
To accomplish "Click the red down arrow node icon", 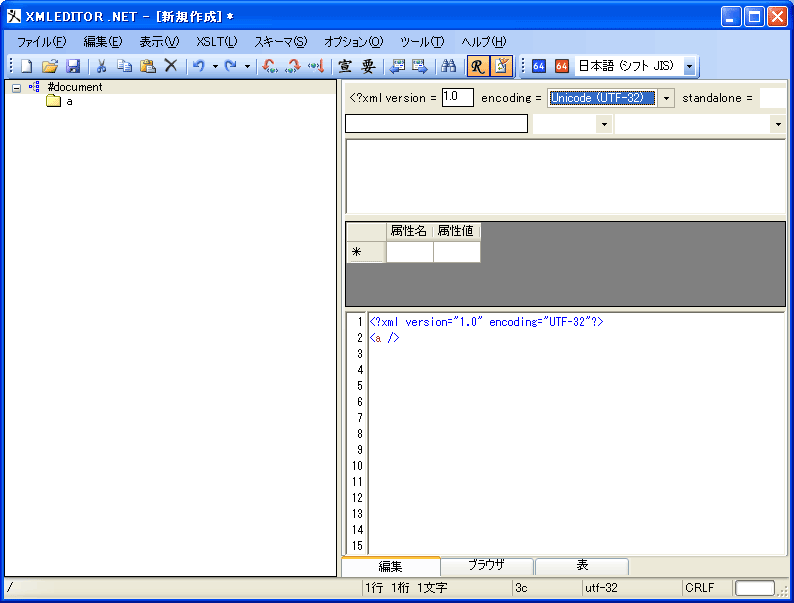I will [x=316, y=66].
